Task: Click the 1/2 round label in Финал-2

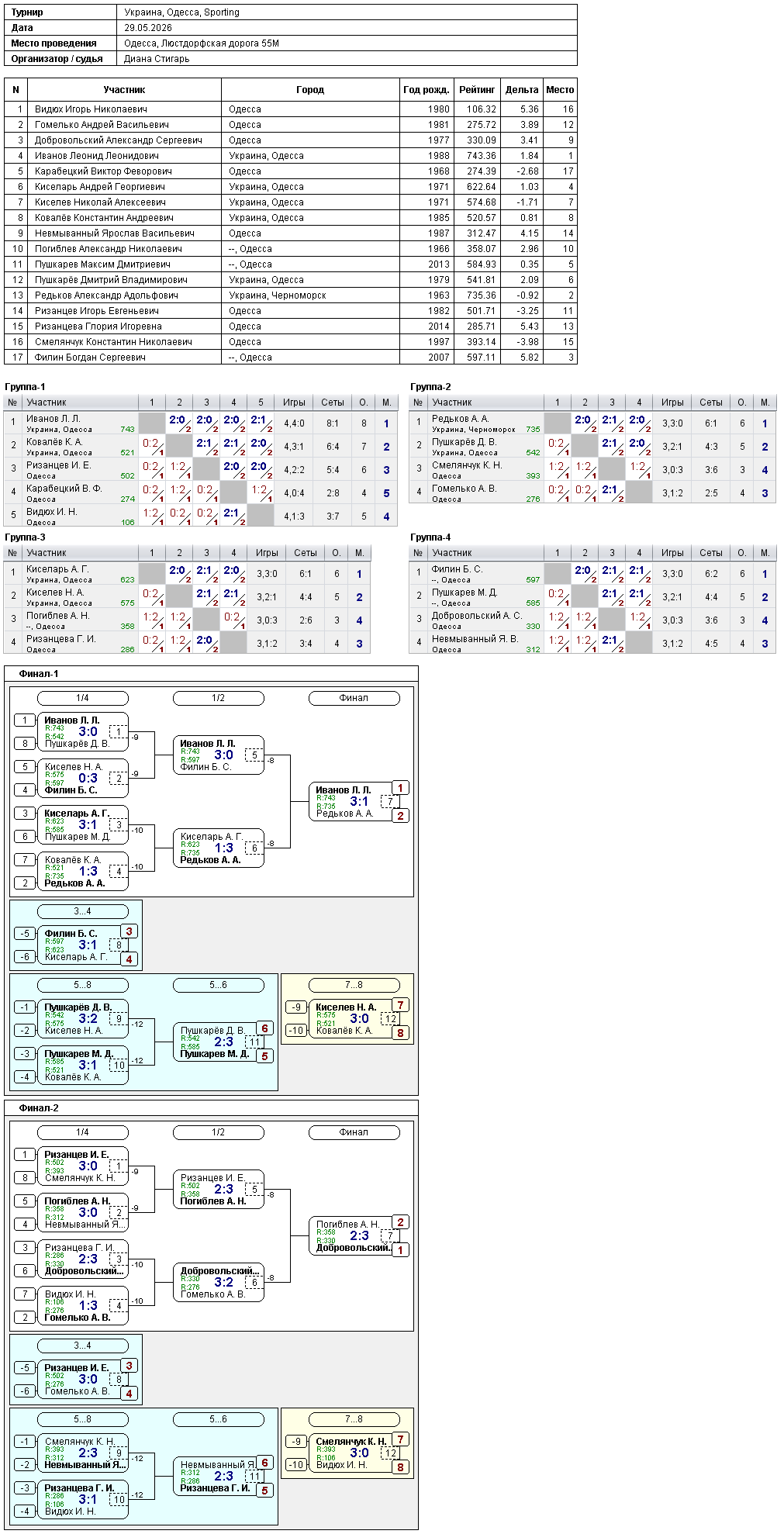Action: click(218, 1132)
